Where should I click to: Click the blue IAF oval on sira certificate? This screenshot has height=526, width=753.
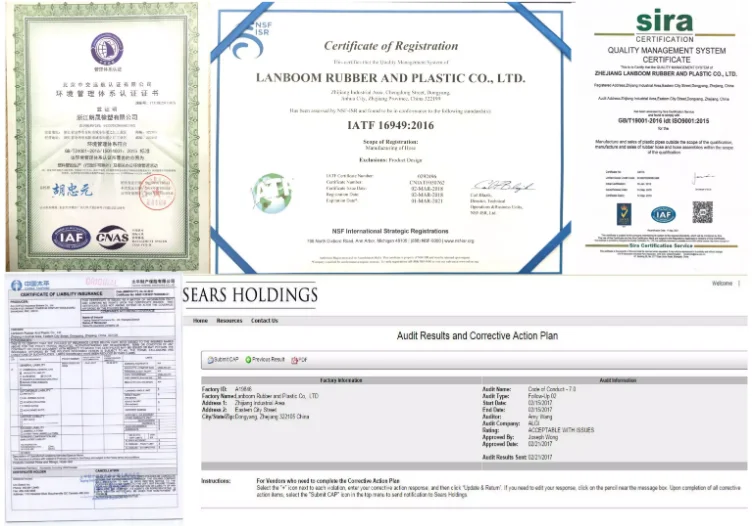tap(663, 214)
